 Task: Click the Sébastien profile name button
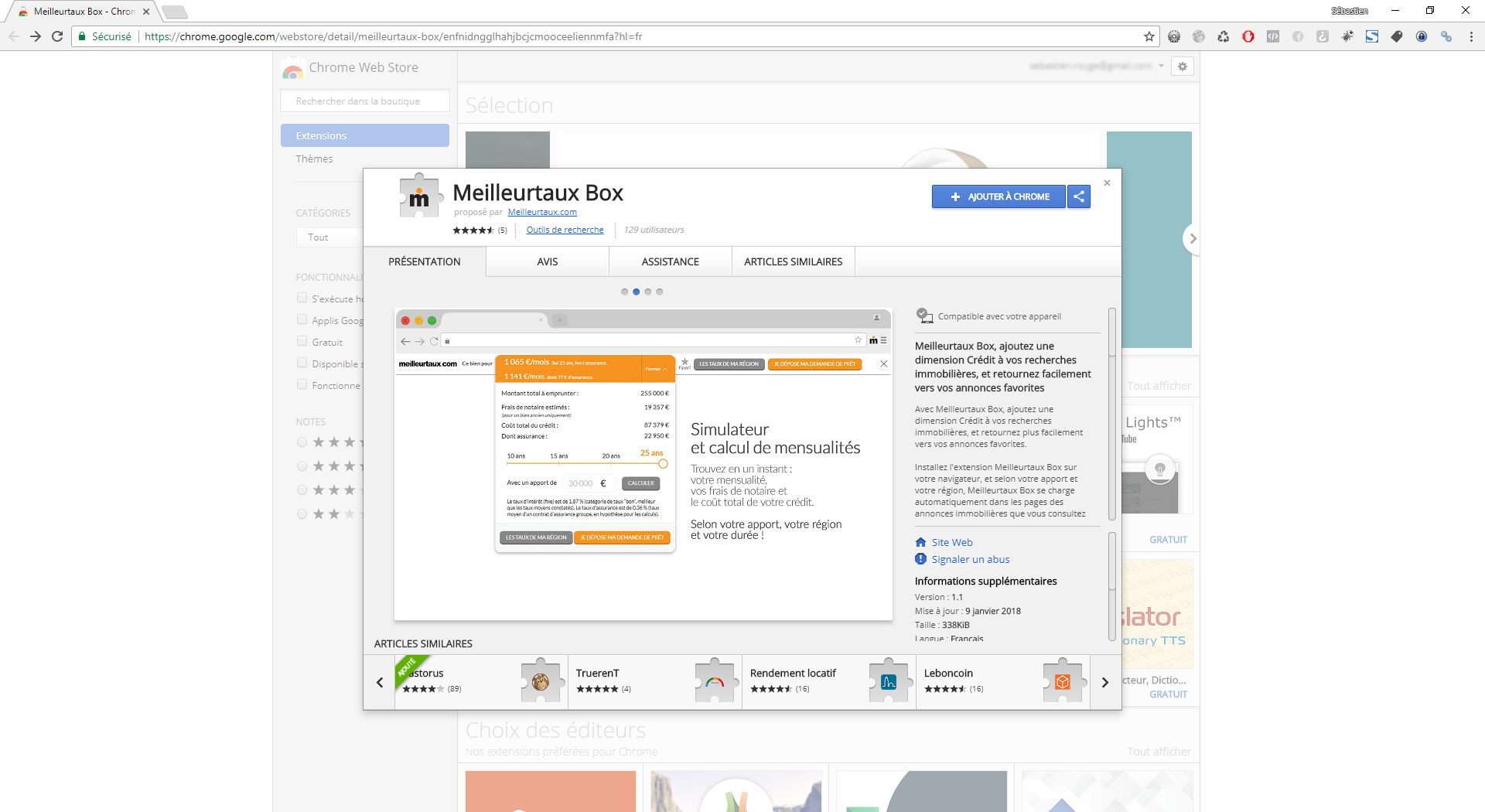(1350, 11)
